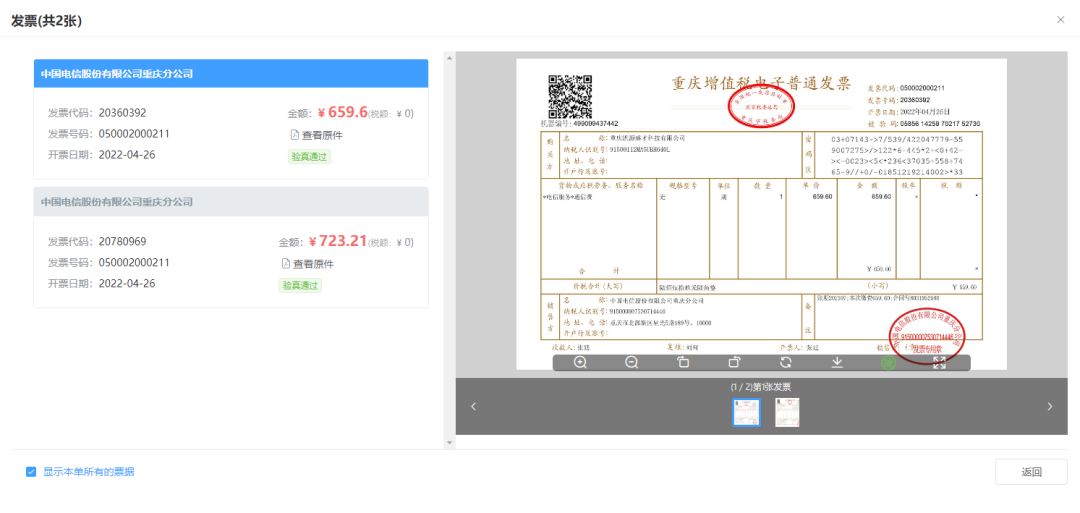The width and height of the screenshot is (1080, 513).
Task: Click invoice code 20360392
Action: pyautogui.click(x=123, y=113)
